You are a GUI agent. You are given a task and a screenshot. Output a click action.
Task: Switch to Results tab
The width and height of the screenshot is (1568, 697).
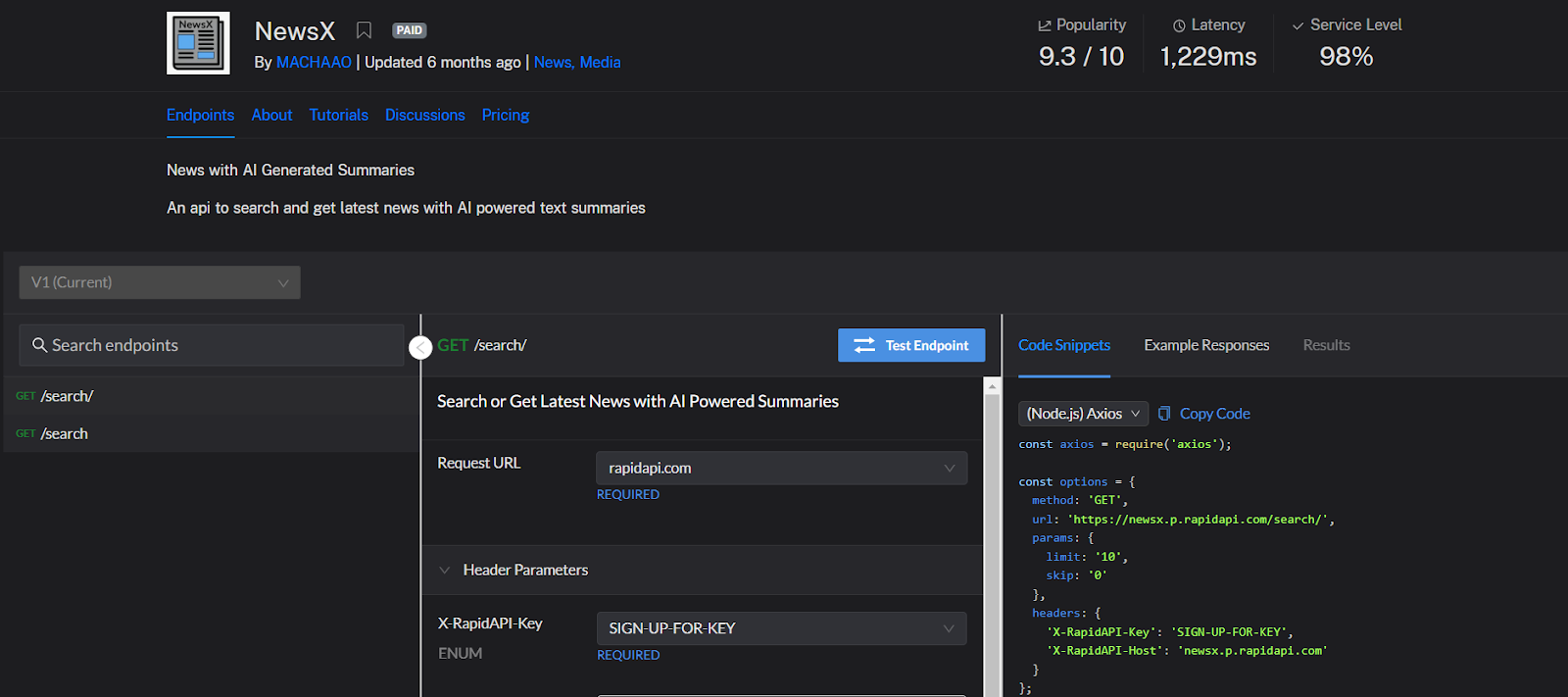[x=1327, y=345]
